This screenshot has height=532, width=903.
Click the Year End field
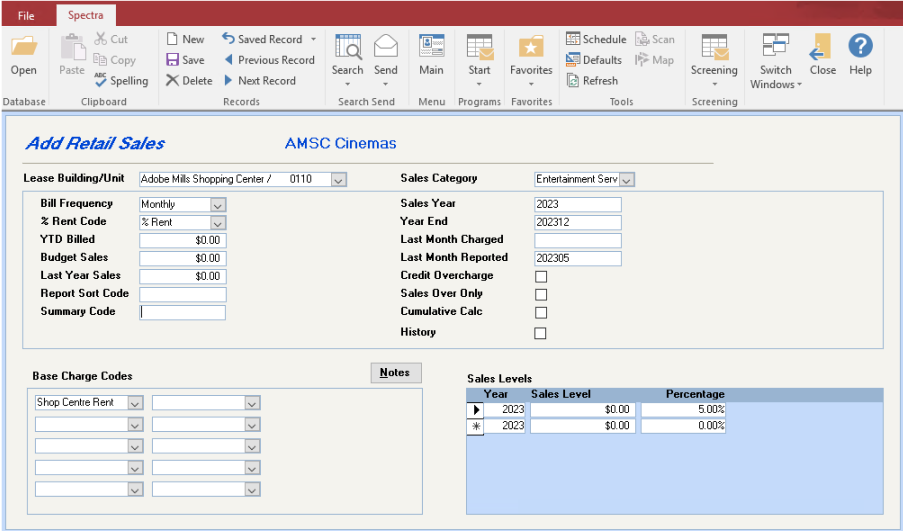[x=578, y=222]
